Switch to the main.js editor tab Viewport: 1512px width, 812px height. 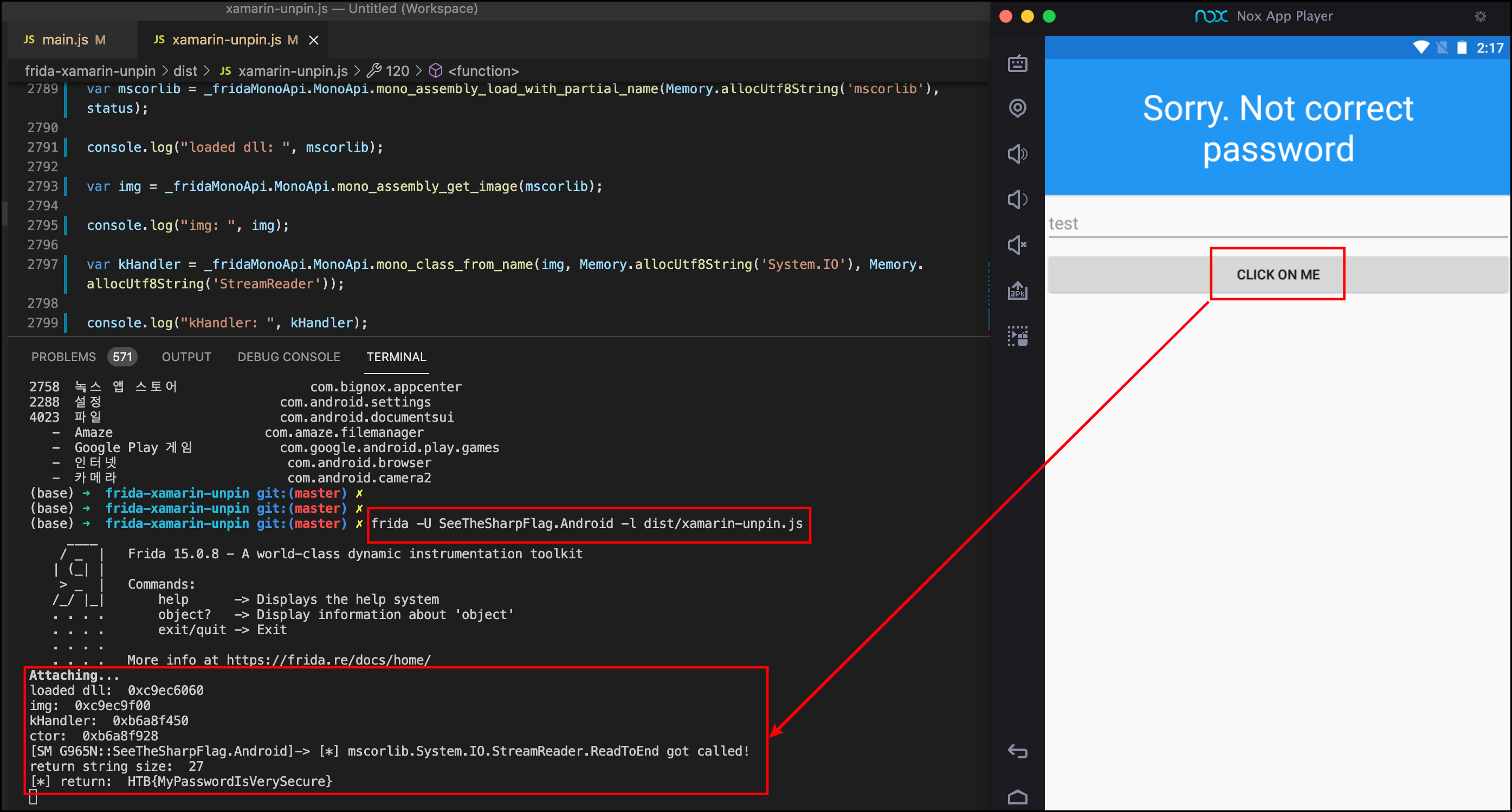point(64,40)
